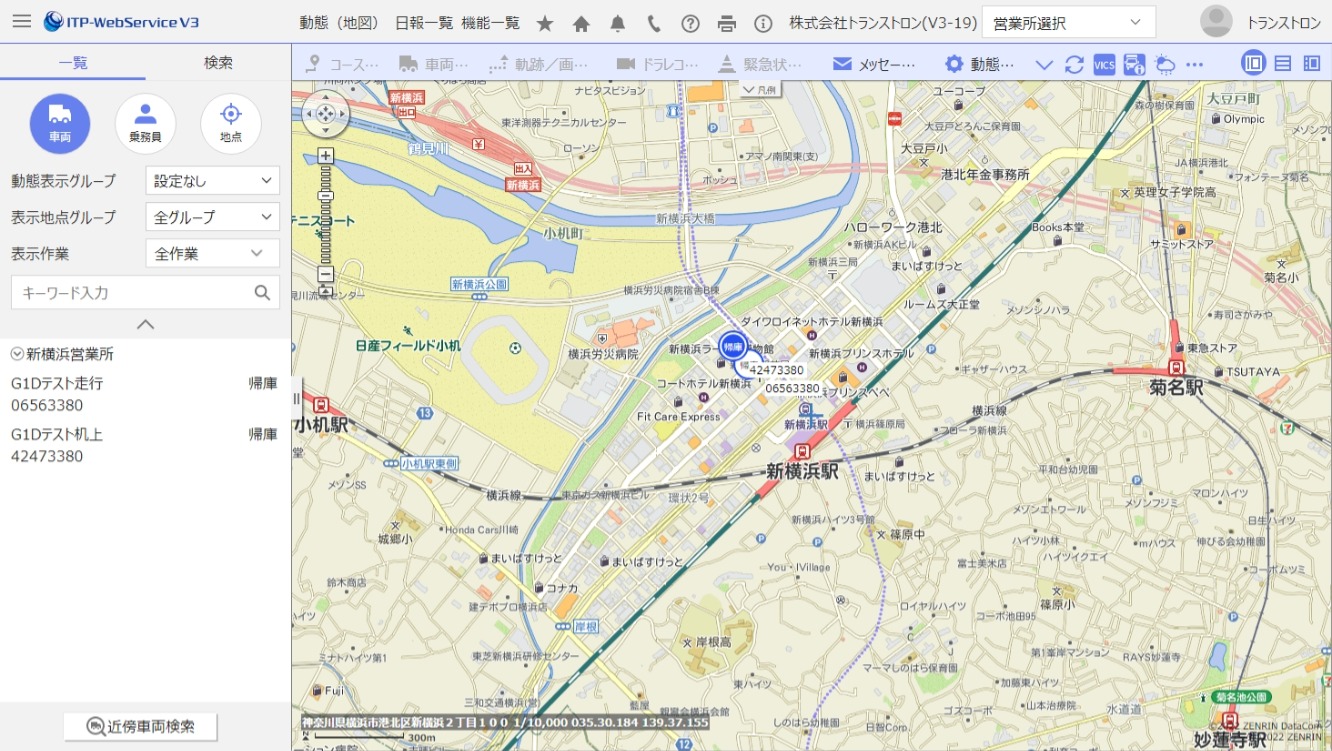Viewport: 1332px width, 751px height.
Task: Zoom in the map with plus button
Action: point(325,155)
